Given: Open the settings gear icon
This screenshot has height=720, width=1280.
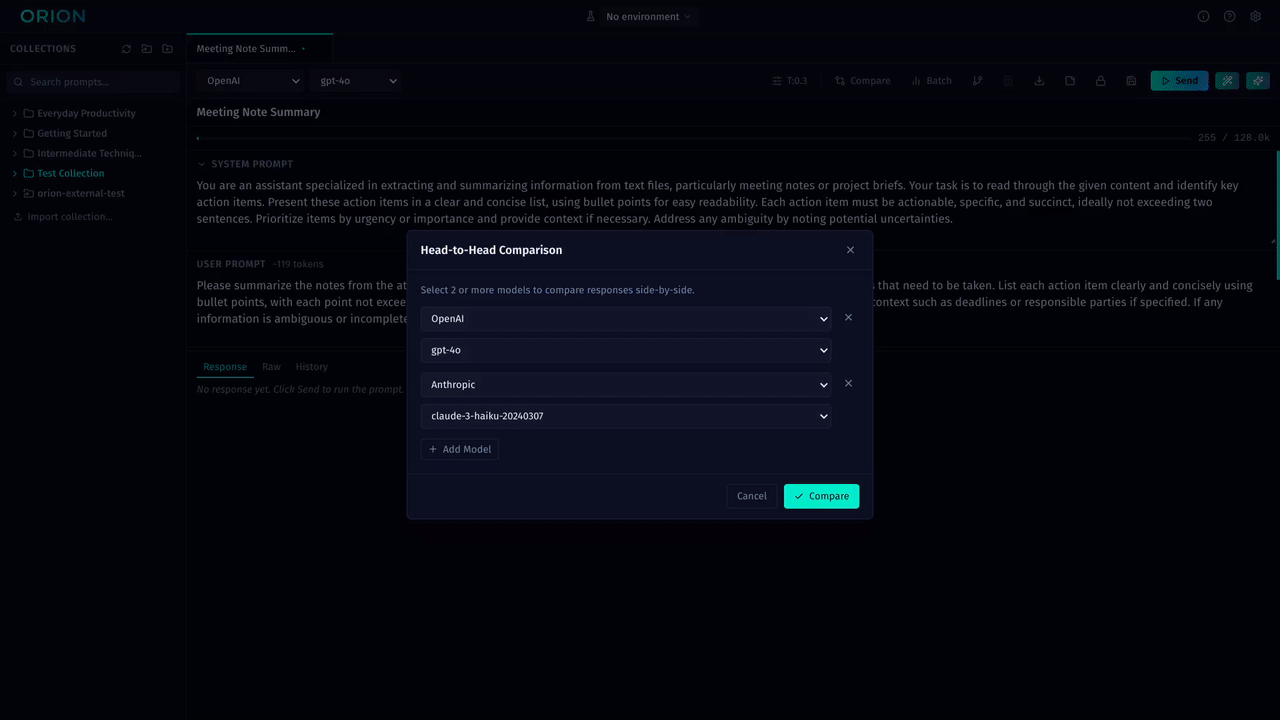Looking at the screenshot, I should point(1256,17).
